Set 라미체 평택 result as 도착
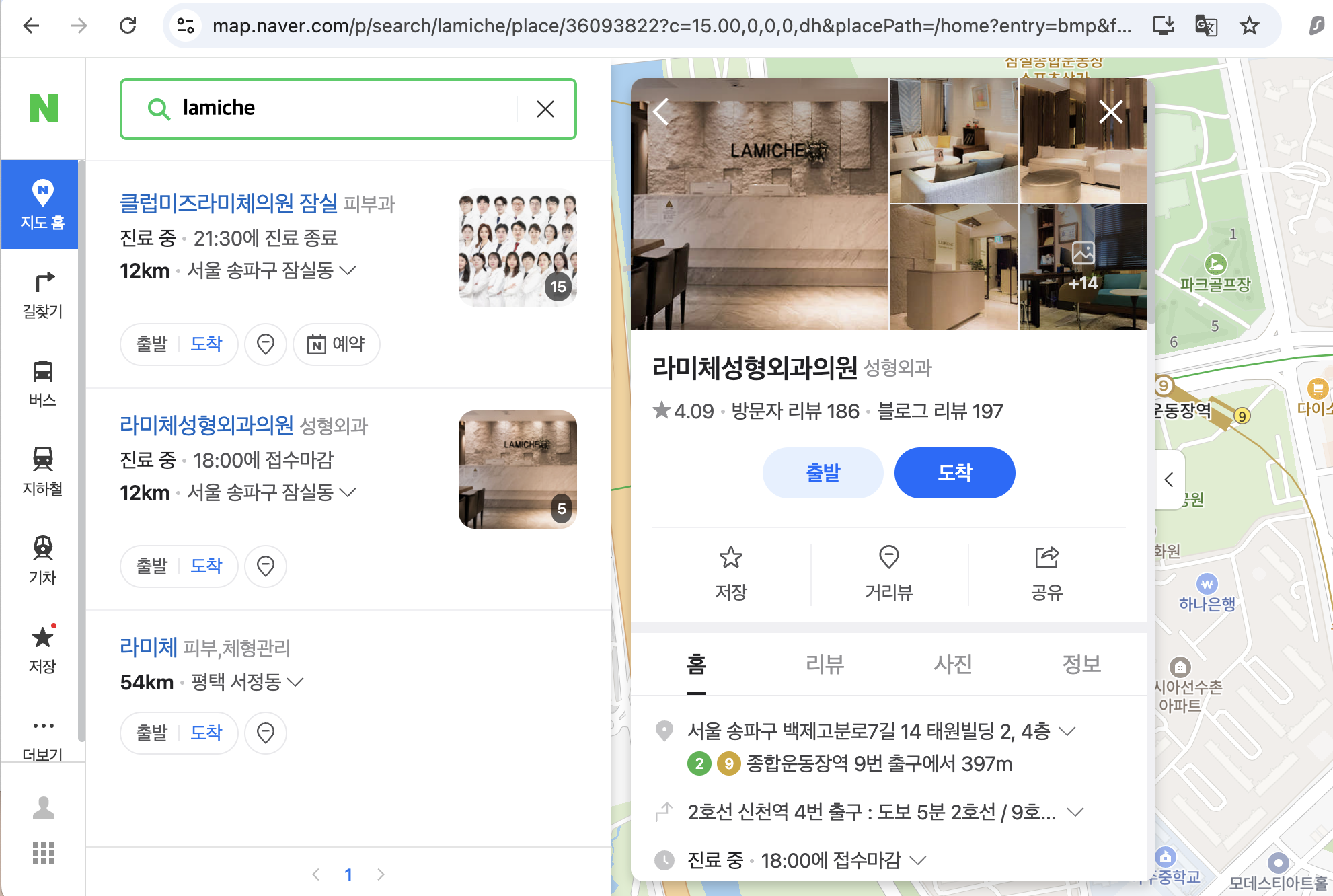This screenshot has width=1333, height=896. point(206,733)
